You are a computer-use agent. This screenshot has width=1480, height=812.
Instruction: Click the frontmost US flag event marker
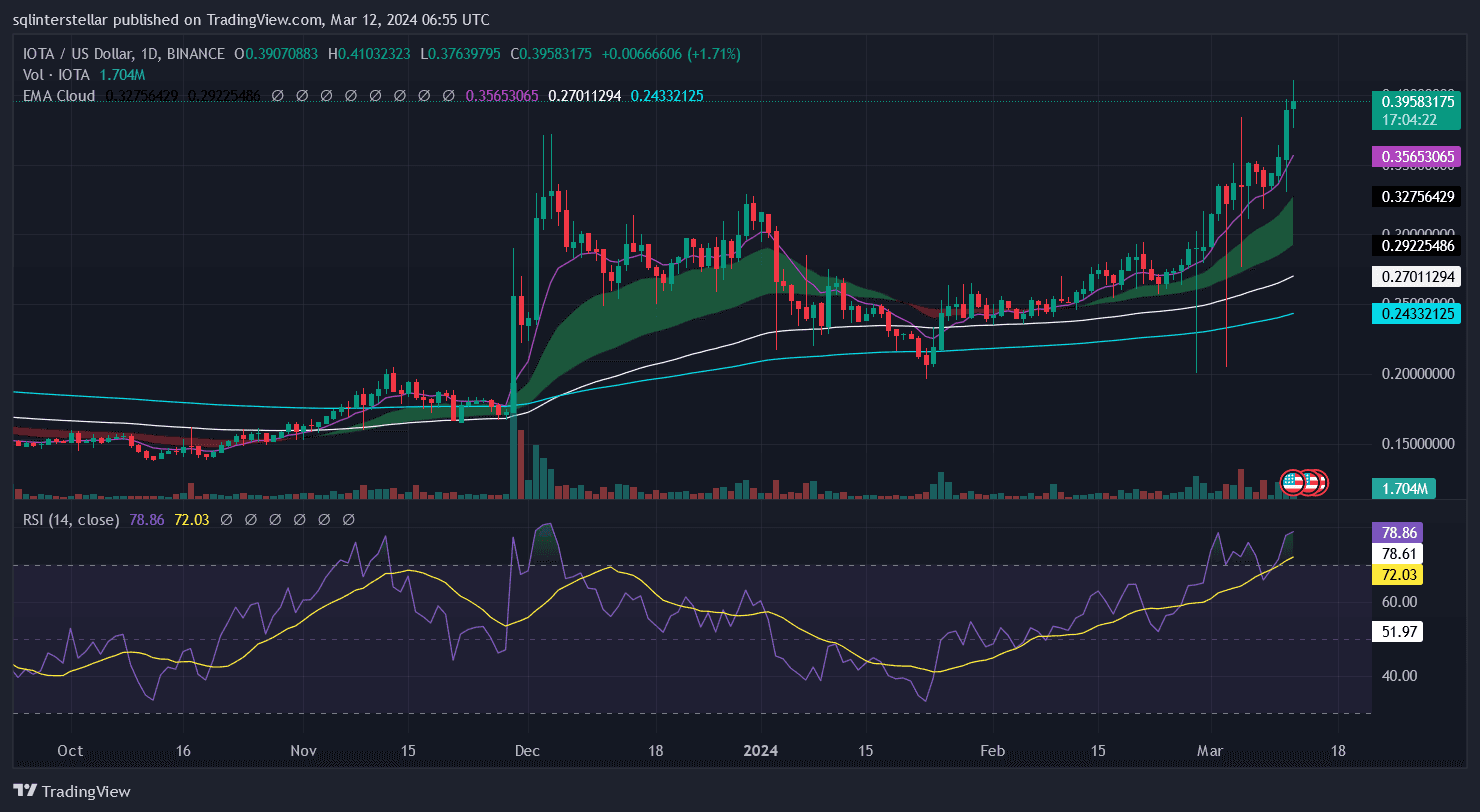[x=1292, y=482]
